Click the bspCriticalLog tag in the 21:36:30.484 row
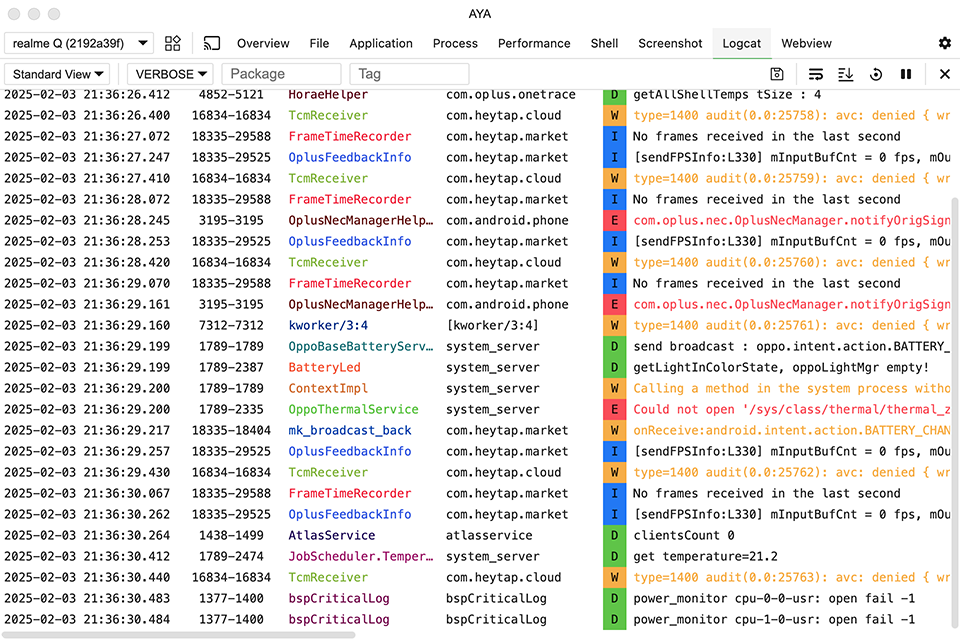The image size is (960, 640). pyautogui.click(x=339, y=619)
